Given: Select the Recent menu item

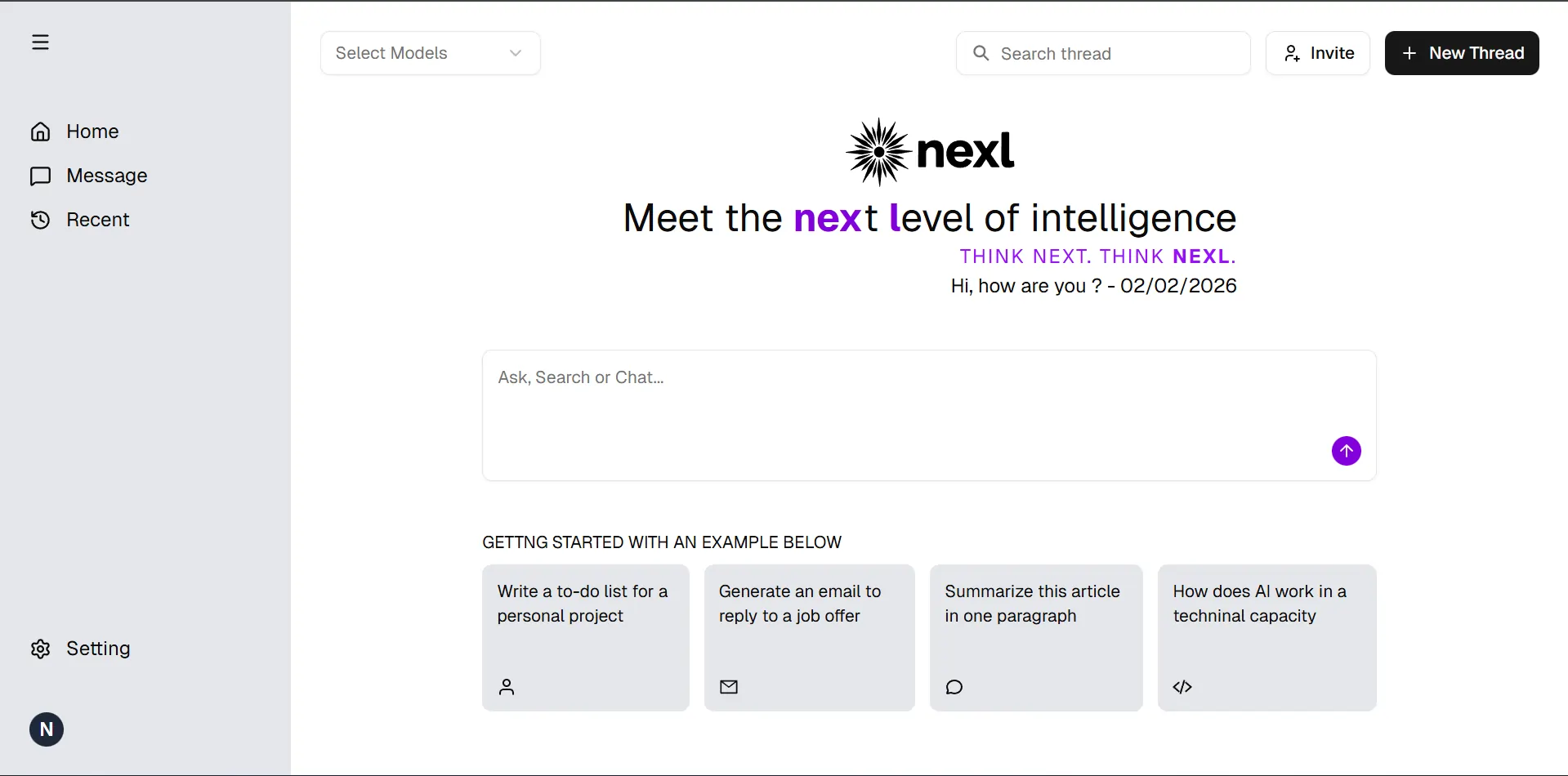Looking at the screenshot, I should [96, 219].
